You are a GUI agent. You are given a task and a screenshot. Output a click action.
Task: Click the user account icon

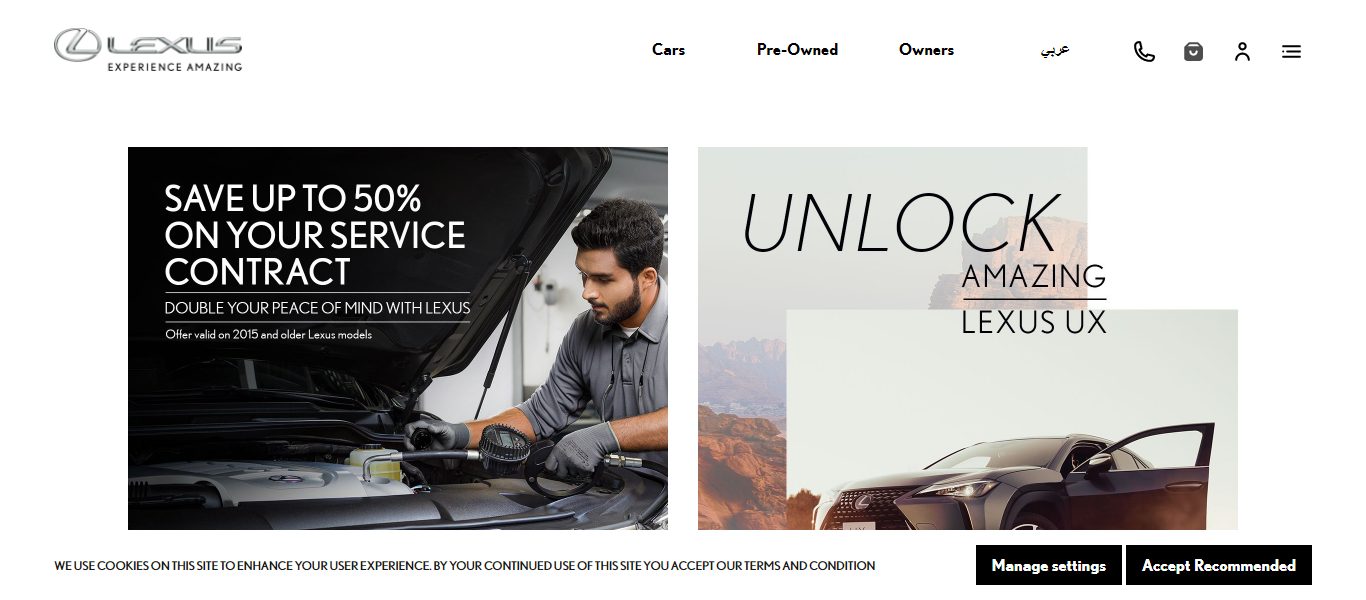tap(1242, 51)
